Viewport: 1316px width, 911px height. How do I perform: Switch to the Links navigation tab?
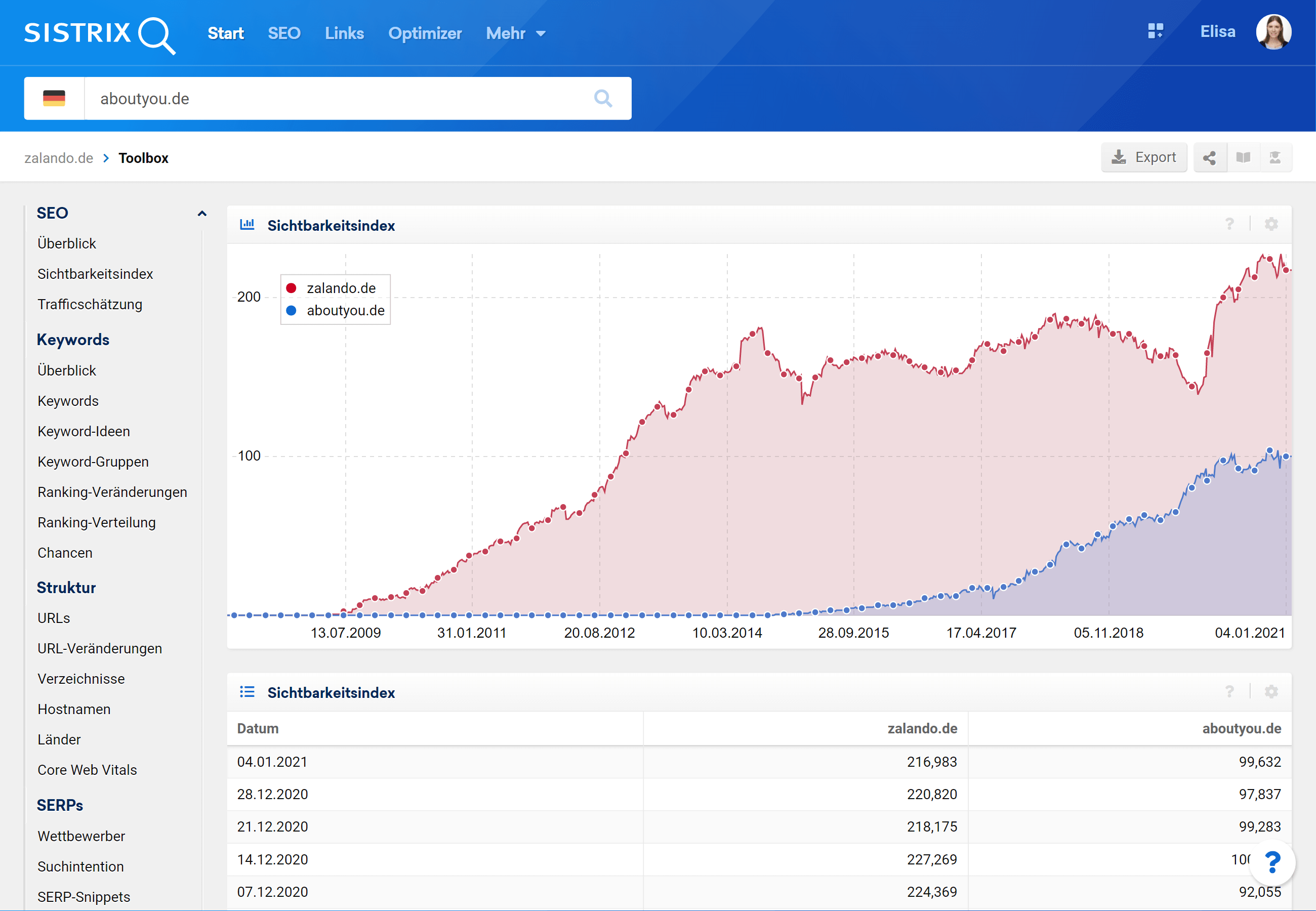coord(344,34)
